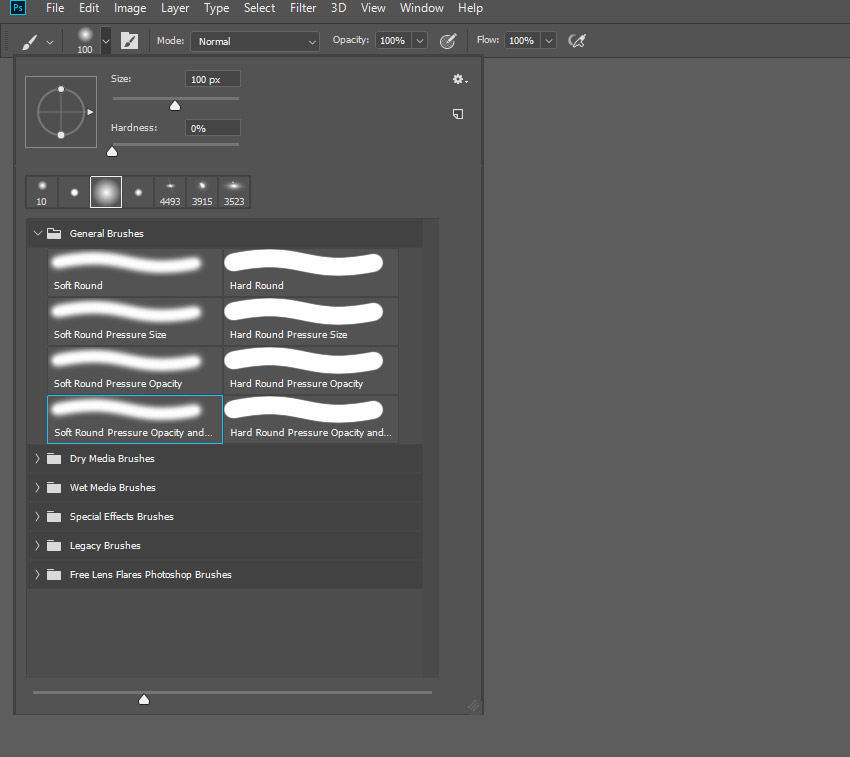Choose the Soft Round brush
This screenshot has height=757, width=850.
pyautogui.click(x=135, y=273)
